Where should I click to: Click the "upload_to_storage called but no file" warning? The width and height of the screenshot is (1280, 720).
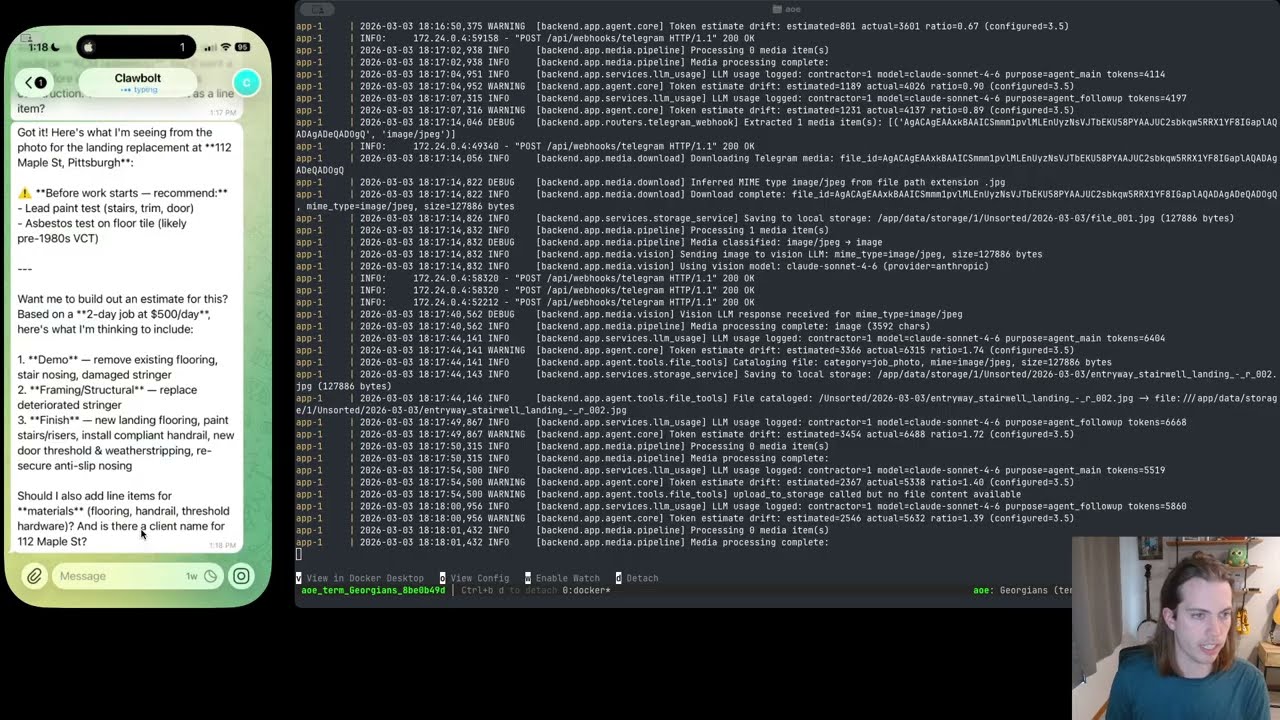point(658,494)
